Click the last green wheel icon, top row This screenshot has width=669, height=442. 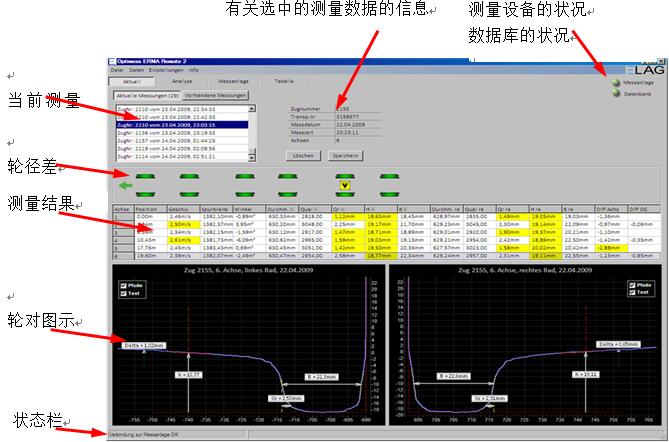coord(390,176)
